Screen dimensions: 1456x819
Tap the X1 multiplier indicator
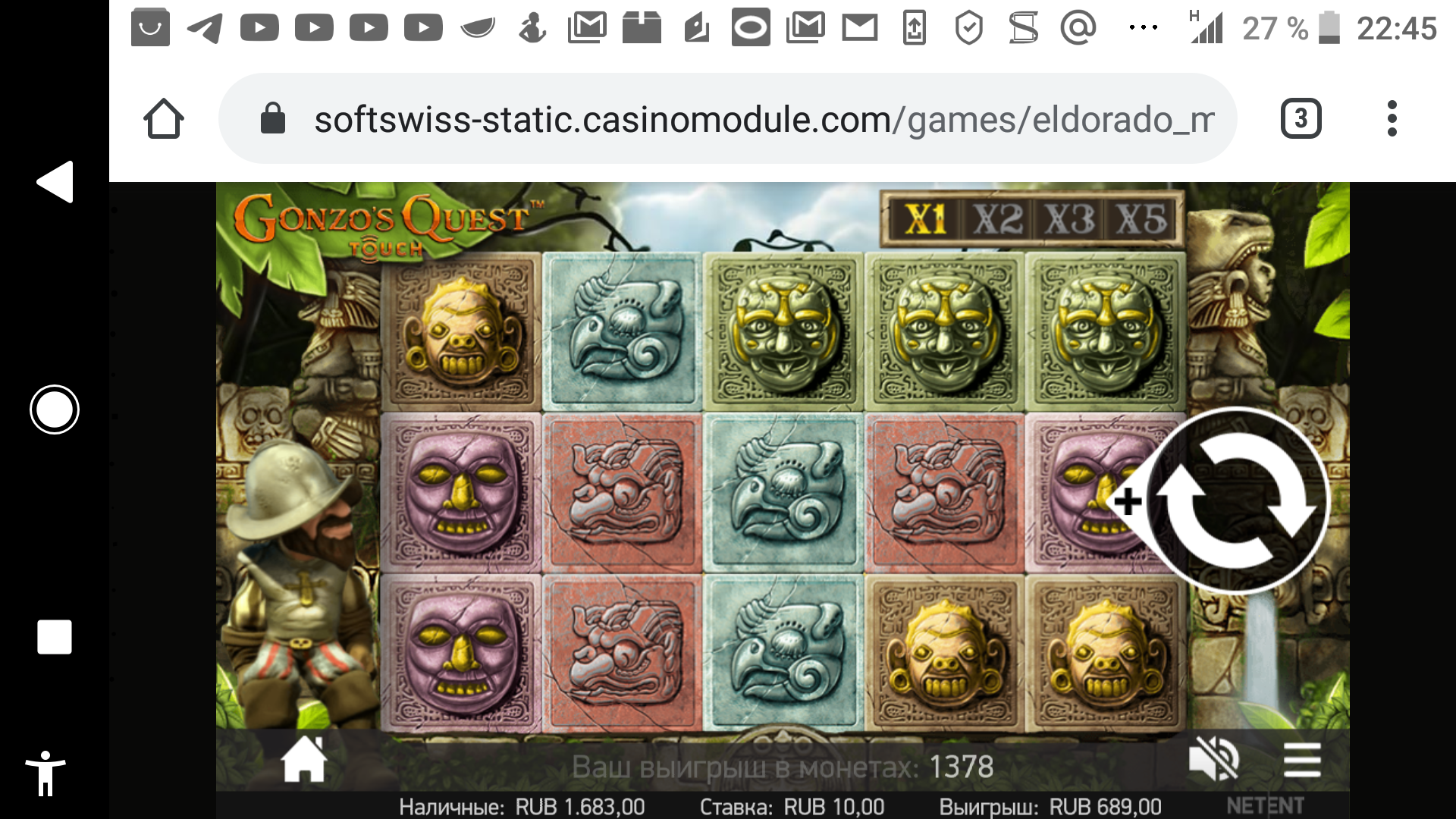click(x=926, y=220)
